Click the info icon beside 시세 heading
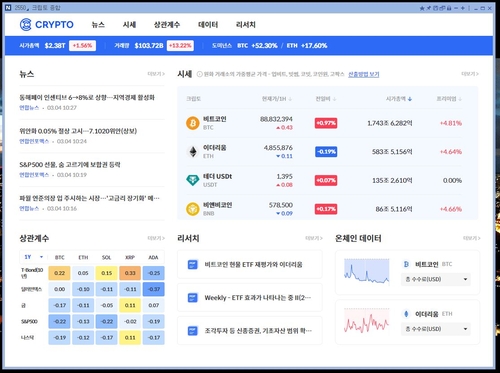 tap(199, 74)
